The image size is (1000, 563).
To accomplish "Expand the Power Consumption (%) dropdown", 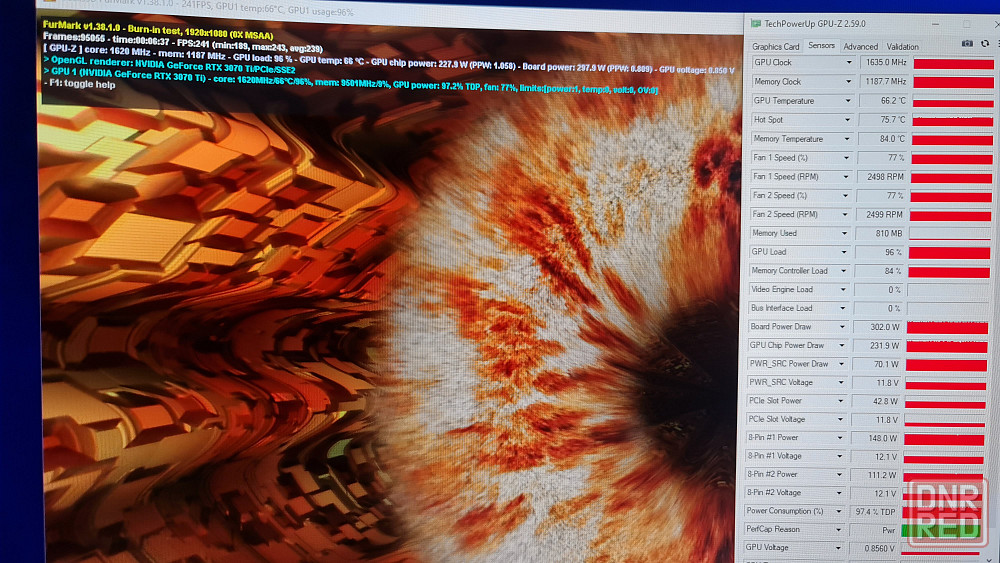I will pyautogui.click(x=838, y=511).
